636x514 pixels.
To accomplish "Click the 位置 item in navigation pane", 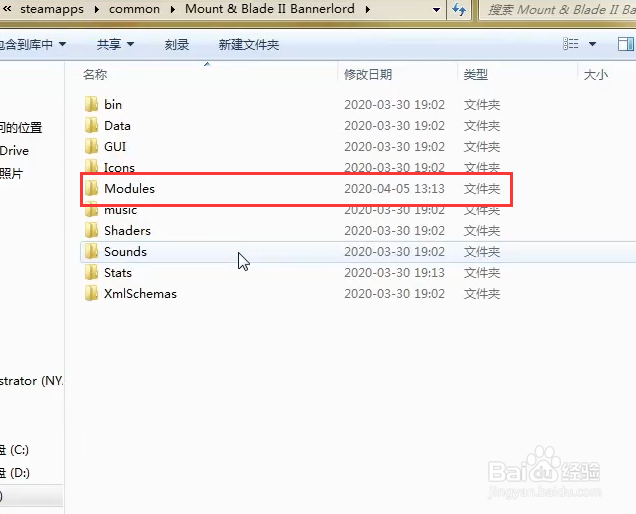I will click(x=21, y=128).
